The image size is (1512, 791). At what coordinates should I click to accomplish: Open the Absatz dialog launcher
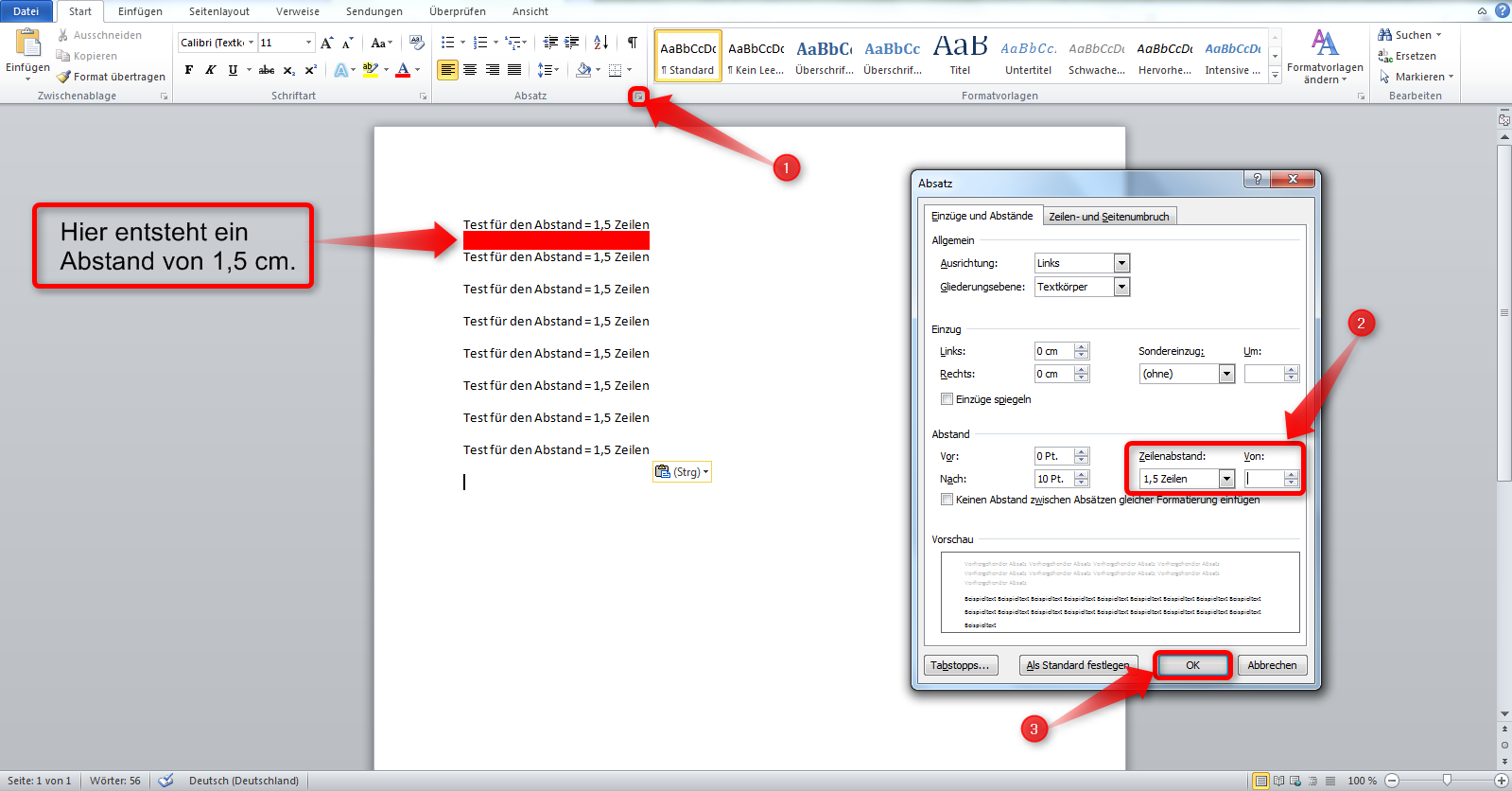(x=639, y=97)
